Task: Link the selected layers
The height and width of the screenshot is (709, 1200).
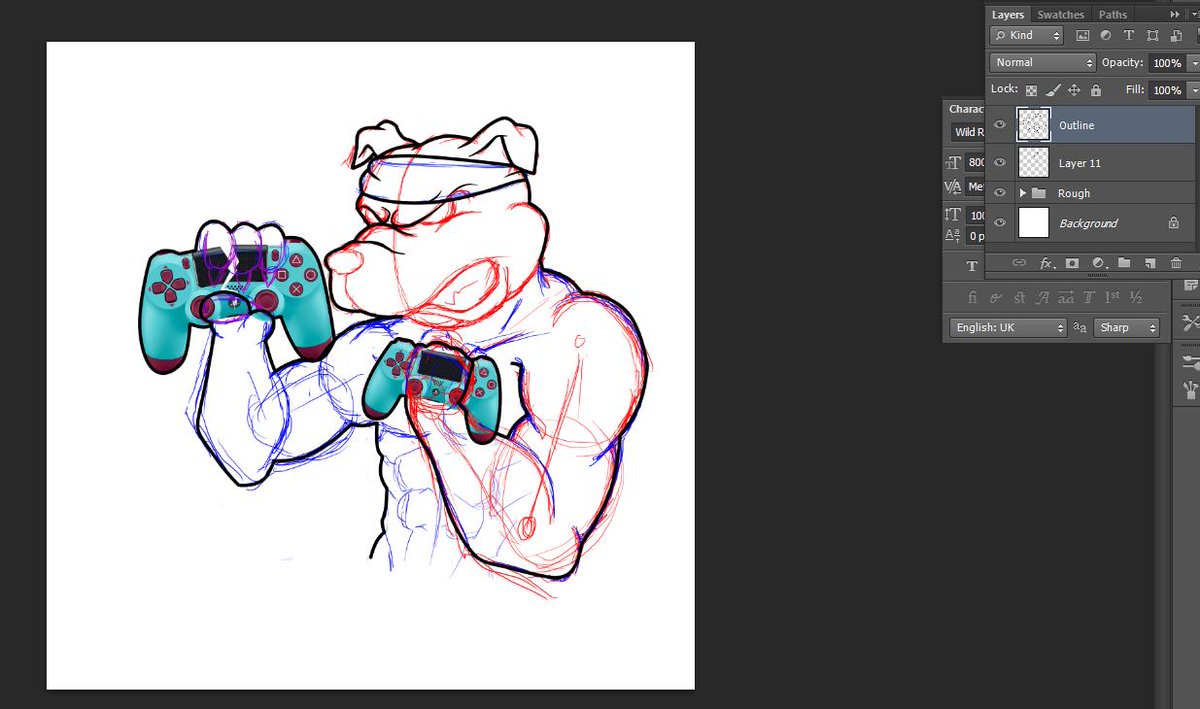Action: 1019,263
